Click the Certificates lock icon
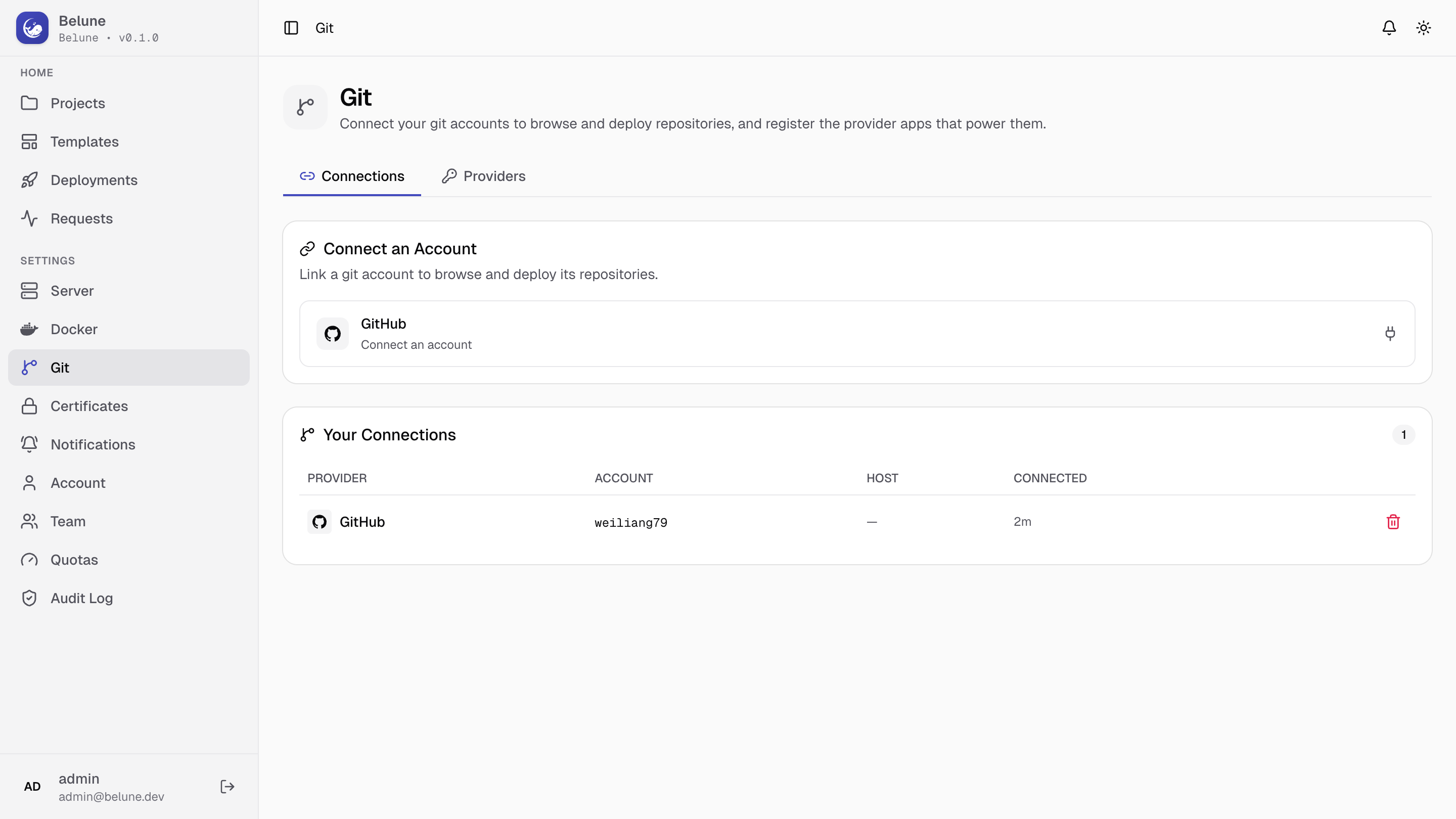 [x=29, y=406]
